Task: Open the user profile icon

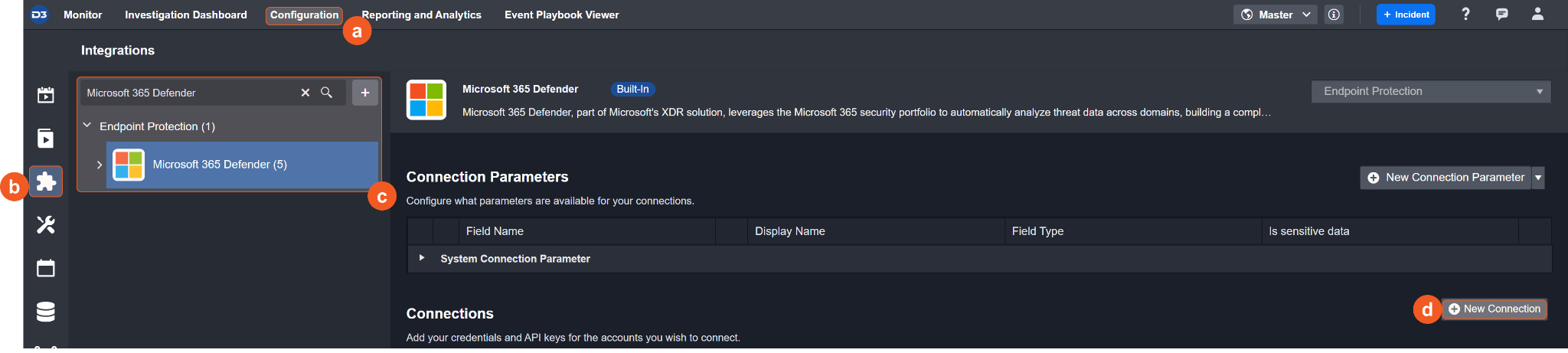Action: pos(1537,14)
